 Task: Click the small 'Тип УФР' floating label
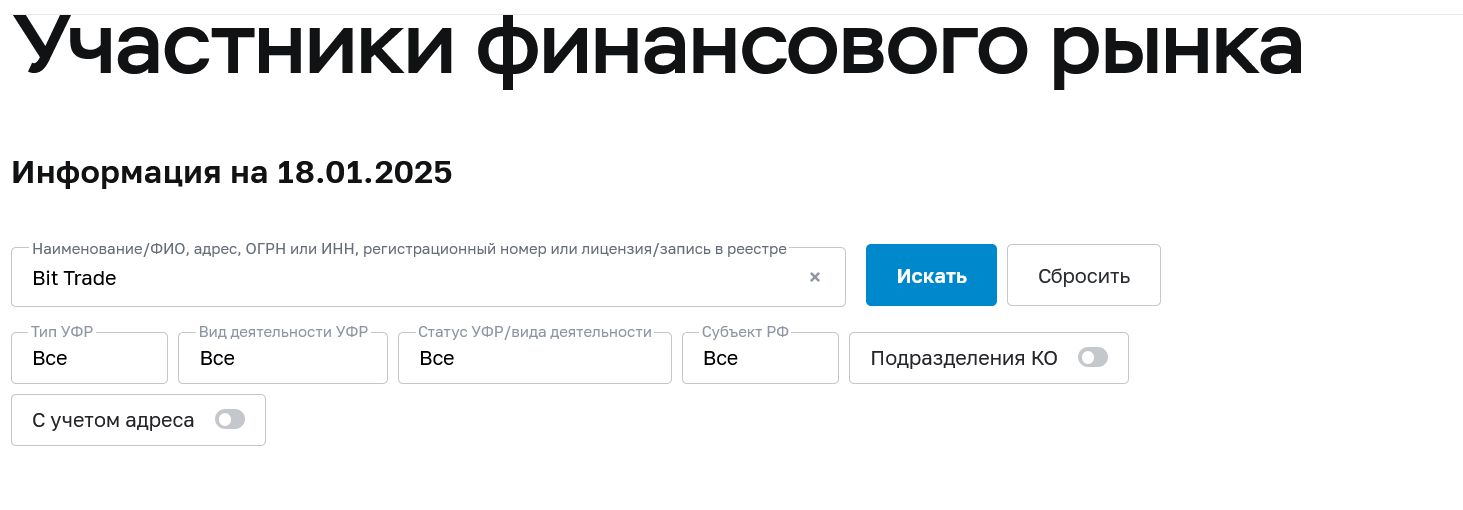point(62,332)
